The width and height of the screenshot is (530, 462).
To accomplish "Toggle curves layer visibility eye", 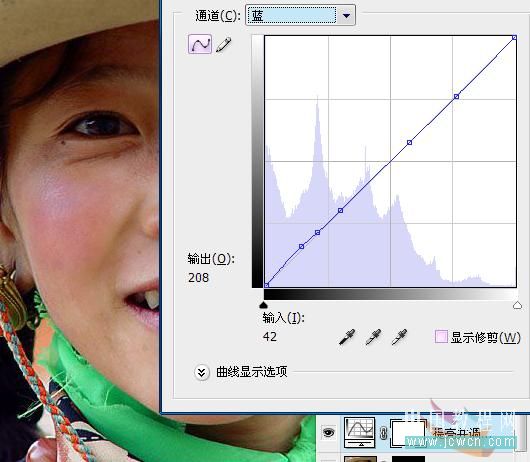I will [x=329, y=432].
